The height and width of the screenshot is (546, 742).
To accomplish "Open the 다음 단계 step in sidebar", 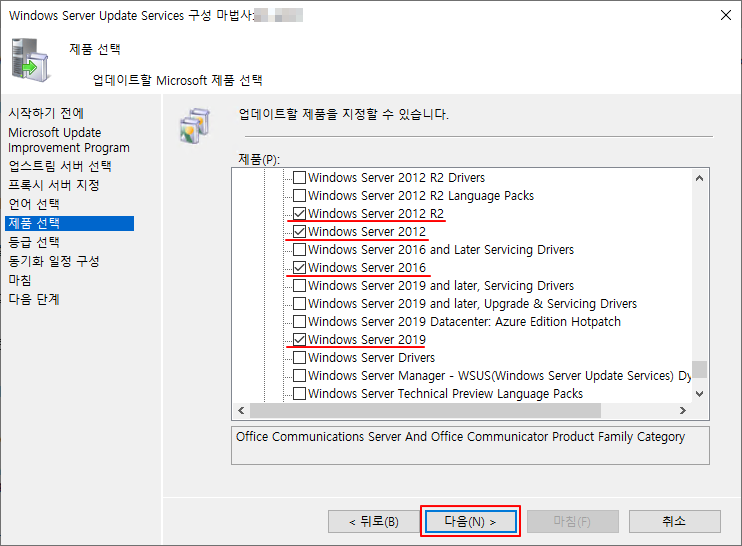I will [34, 299].
